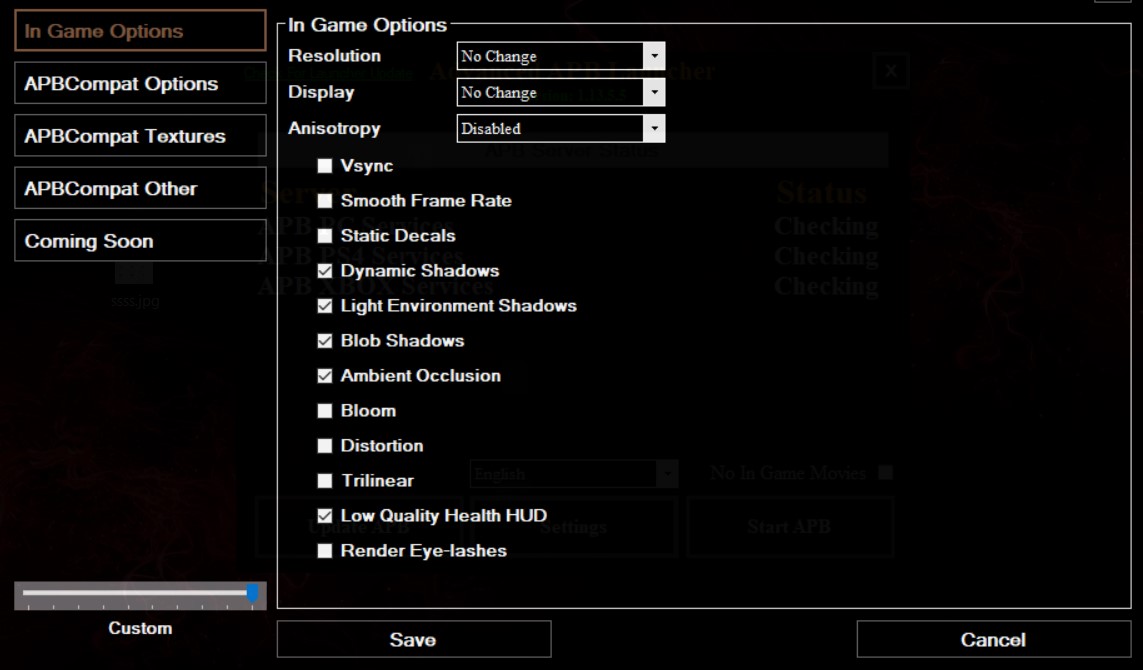Screen dimensions: 1143x670
Task: Check the Static Decals box
Action: pyautogui.click(x=325, y=236)
